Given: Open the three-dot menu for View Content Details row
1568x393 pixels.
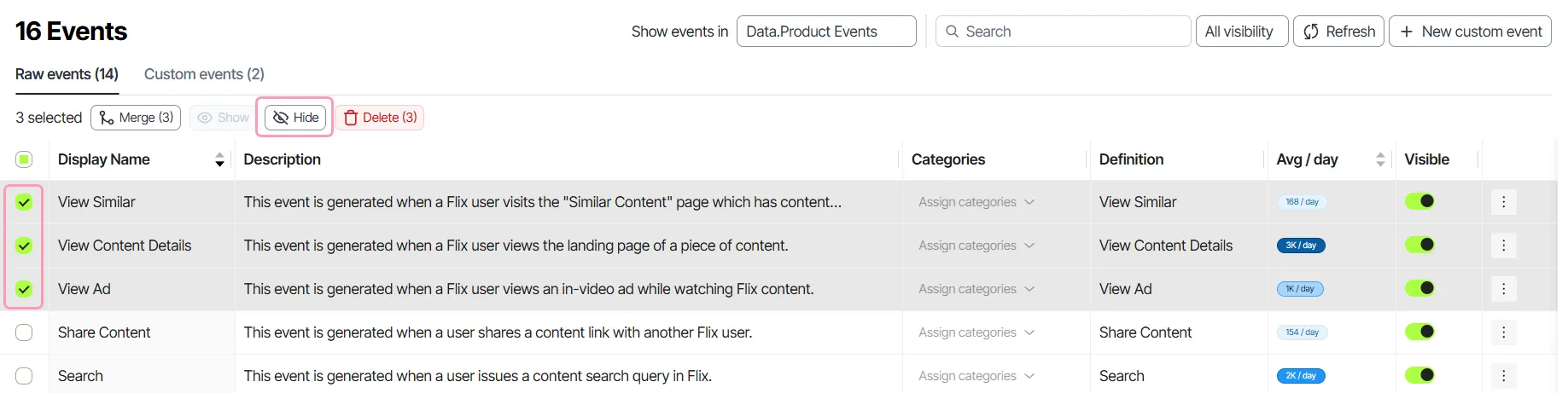Looking at the screenshot, I should tap(1503, 246).
